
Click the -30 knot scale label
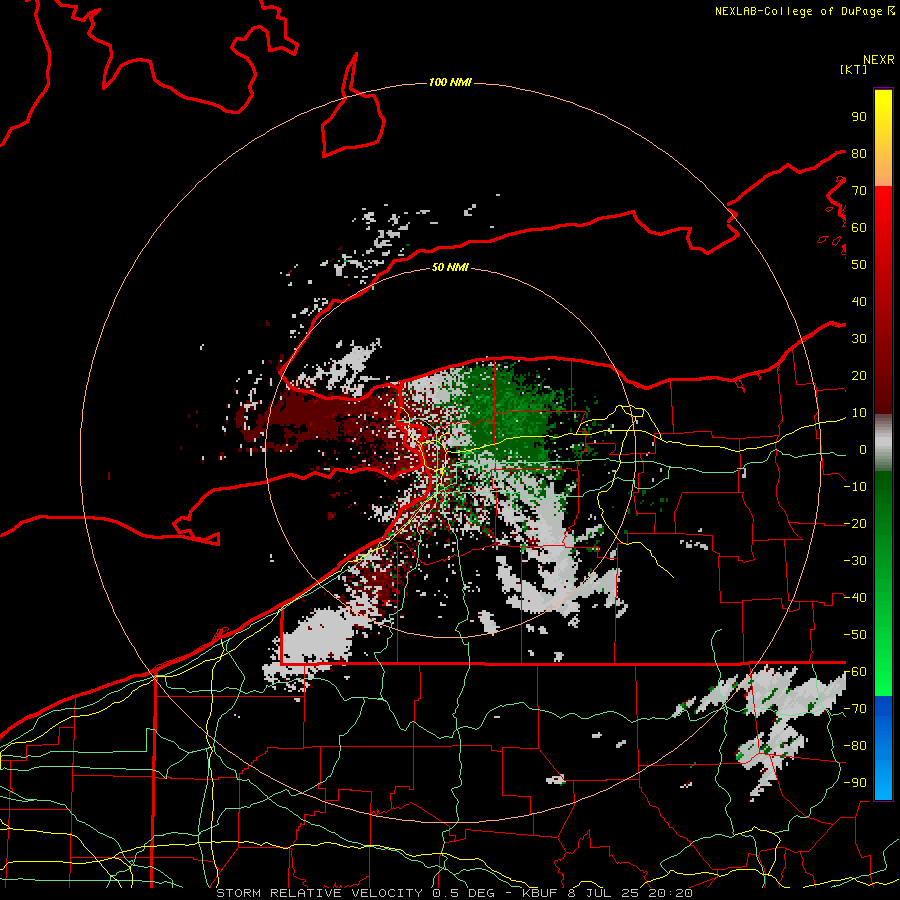[855, 561]
